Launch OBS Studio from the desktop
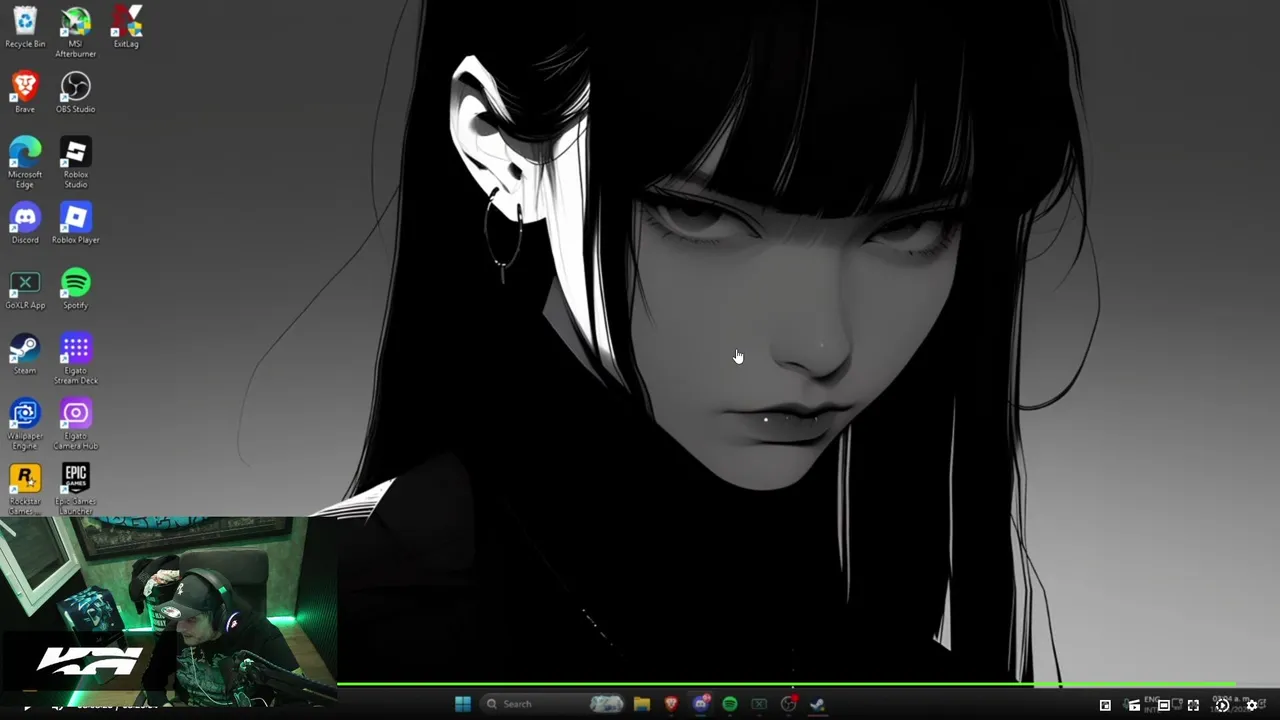Viewport: 1280px width, 720px height. (75, 92)
